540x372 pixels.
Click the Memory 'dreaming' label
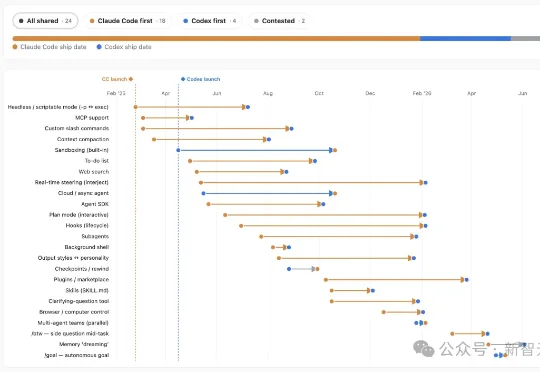point(84,344)
